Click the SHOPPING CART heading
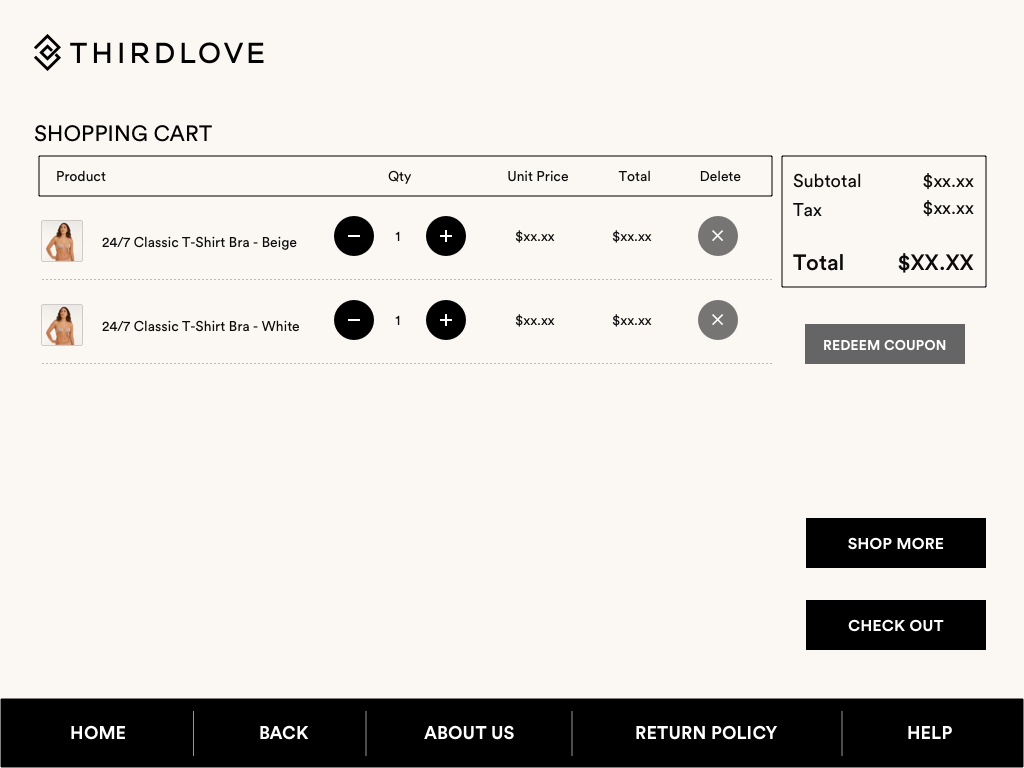 (x=123, y=133)
